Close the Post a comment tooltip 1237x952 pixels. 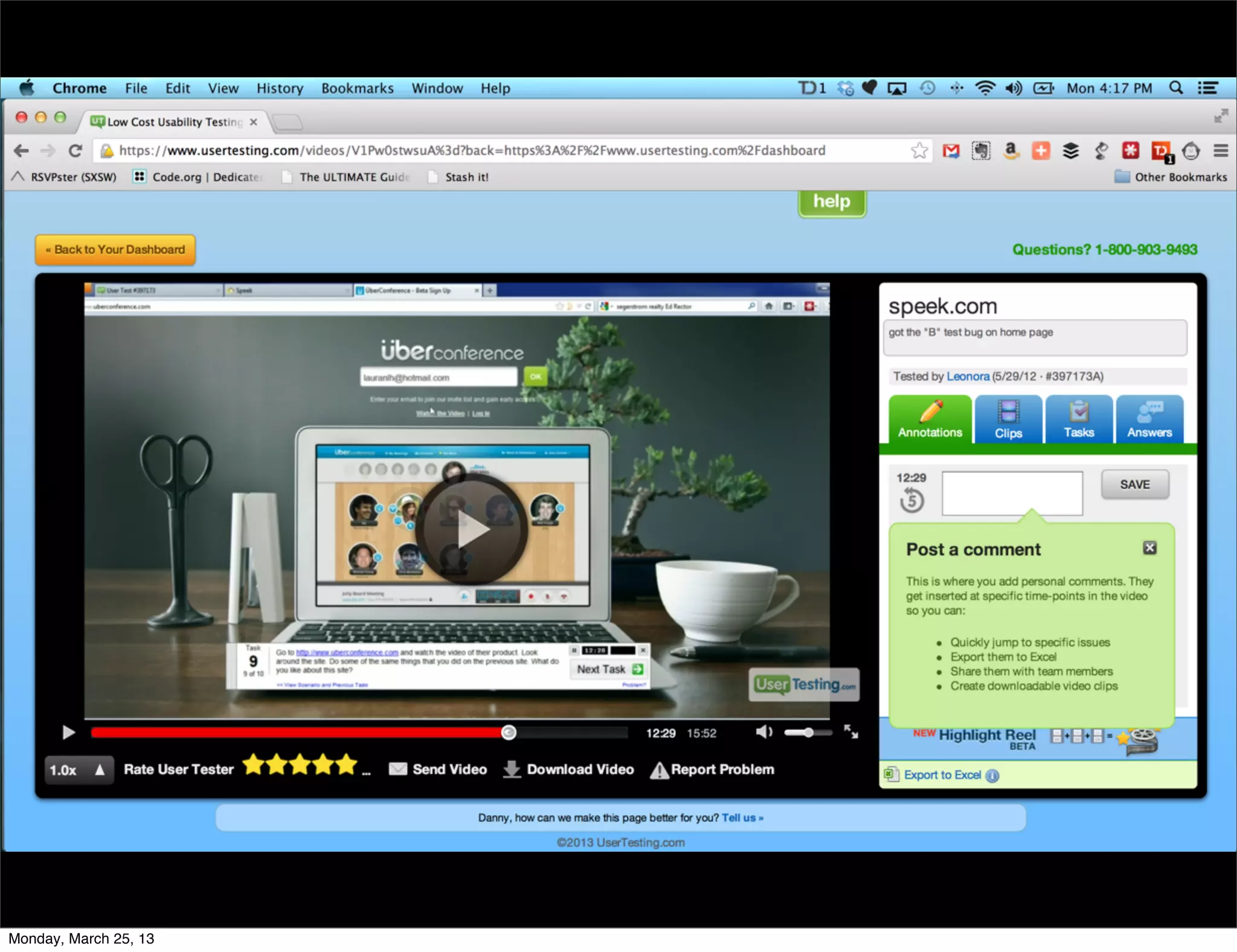(1149, 548)
